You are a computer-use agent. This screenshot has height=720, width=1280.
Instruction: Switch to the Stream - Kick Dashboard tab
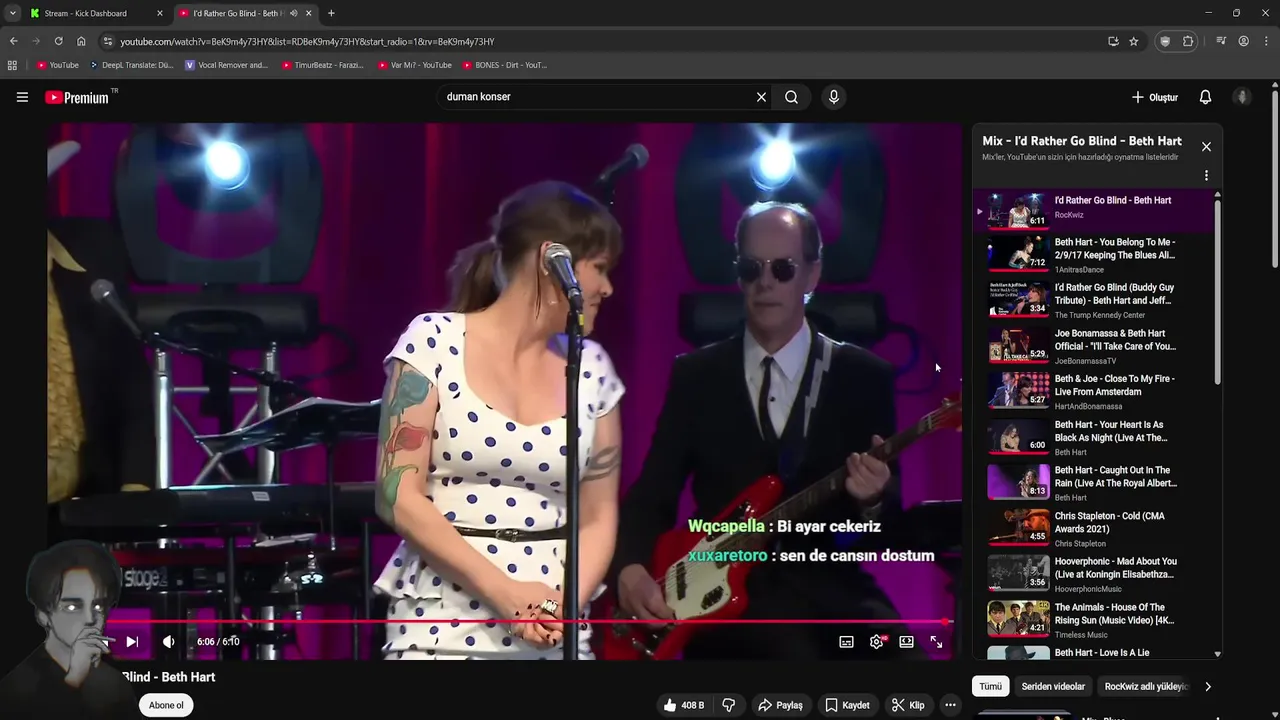[86, 13]
